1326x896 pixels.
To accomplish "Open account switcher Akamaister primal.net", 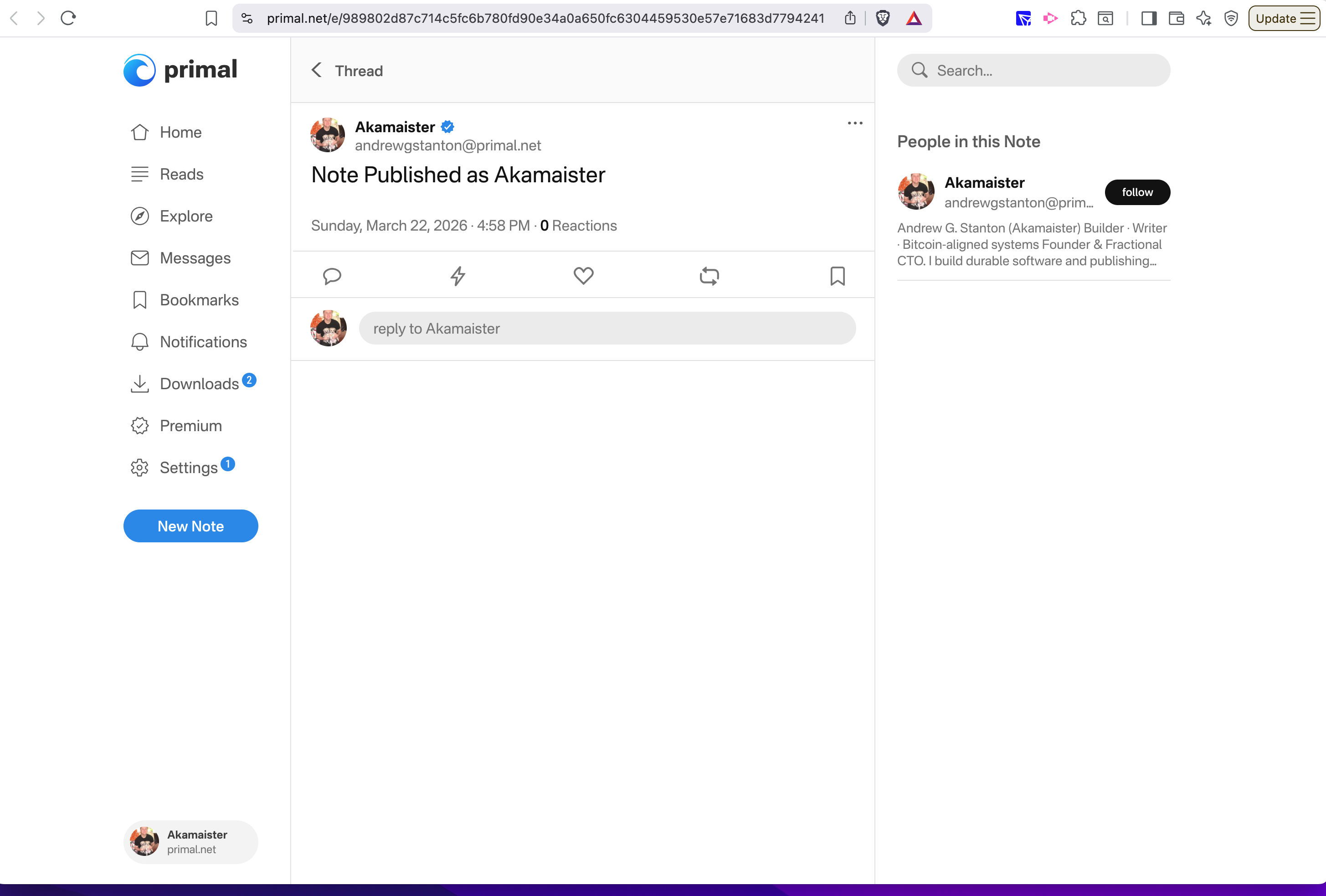I will tap(190, 842).
